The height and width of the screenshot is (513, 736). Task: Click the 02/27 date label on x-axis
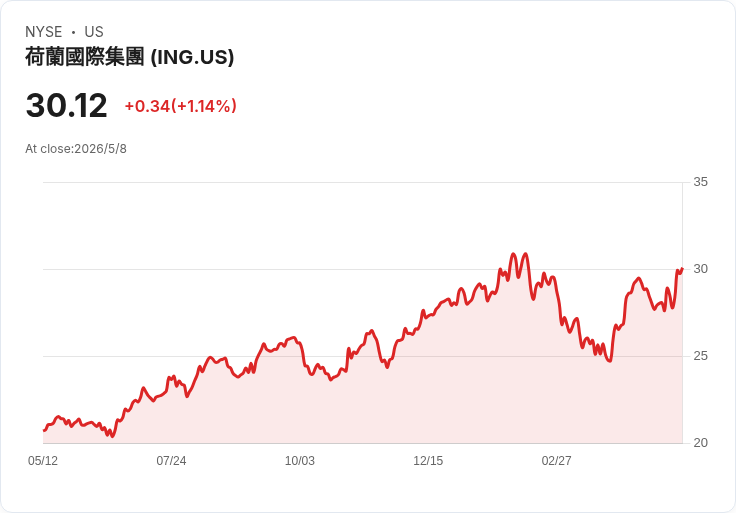click(557, 461)
